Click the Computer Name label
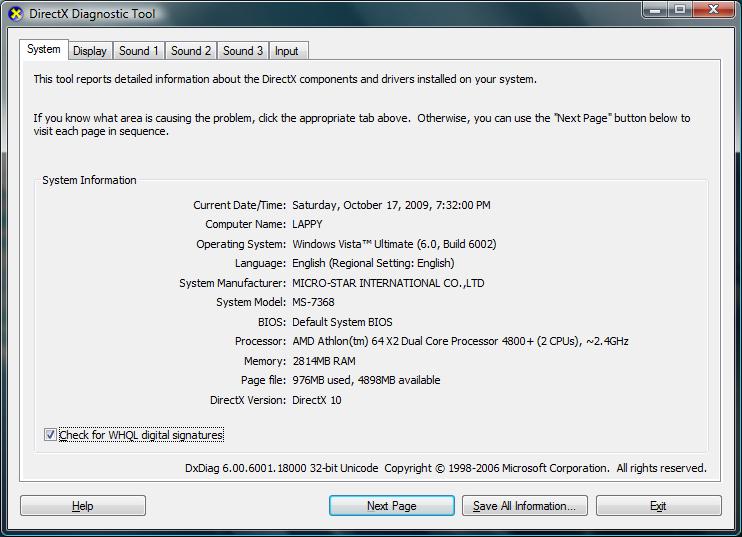 pyautogui.click(x=246, y=224)
